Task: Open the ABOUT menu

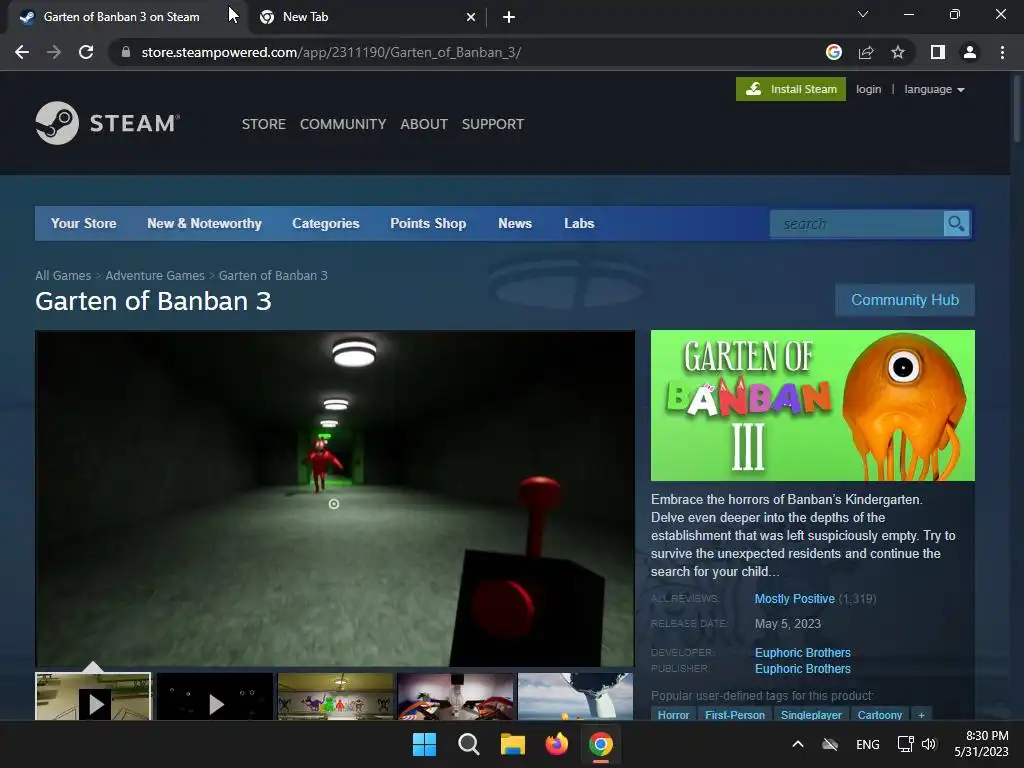Action: pyautogui.click(x=424, y=124)
